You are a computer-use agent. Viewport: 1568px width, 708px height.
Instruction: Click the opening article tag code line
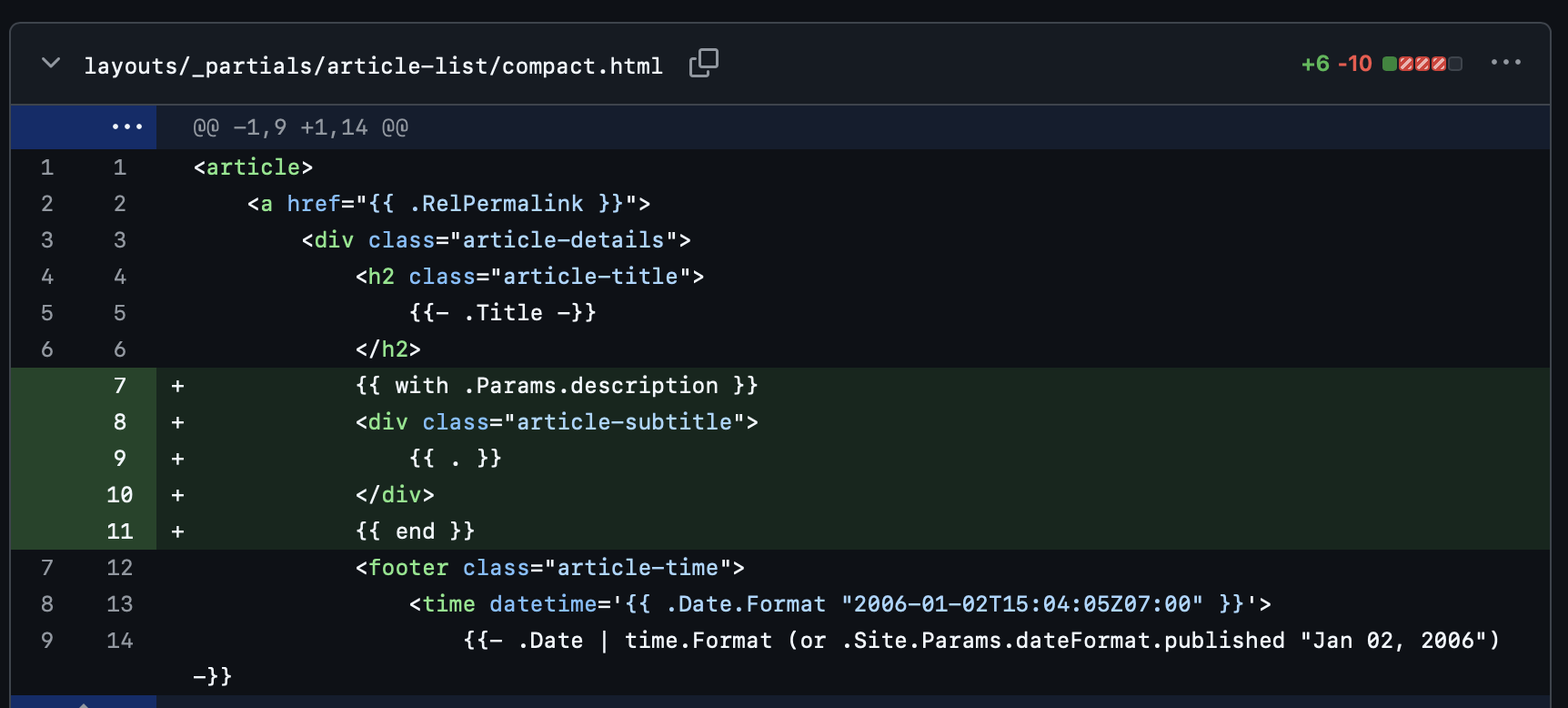click(x=253, y=167)
